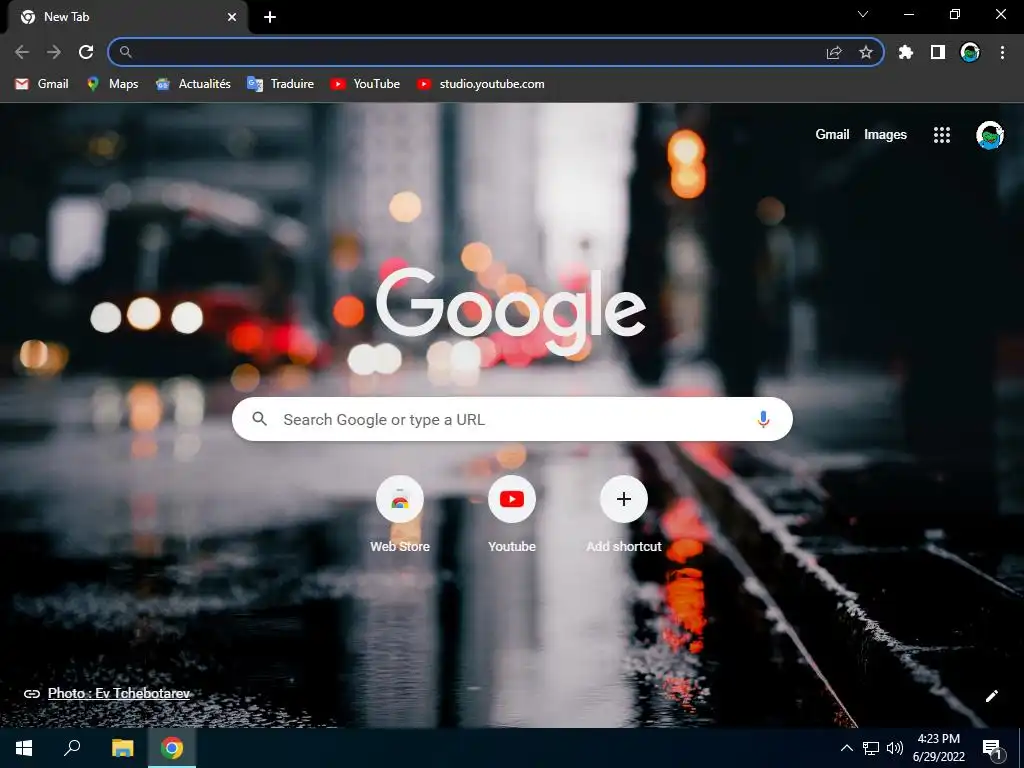Open Chrome's three-dot menu
The image size is (1024, 768).
tap(1002, 52)
